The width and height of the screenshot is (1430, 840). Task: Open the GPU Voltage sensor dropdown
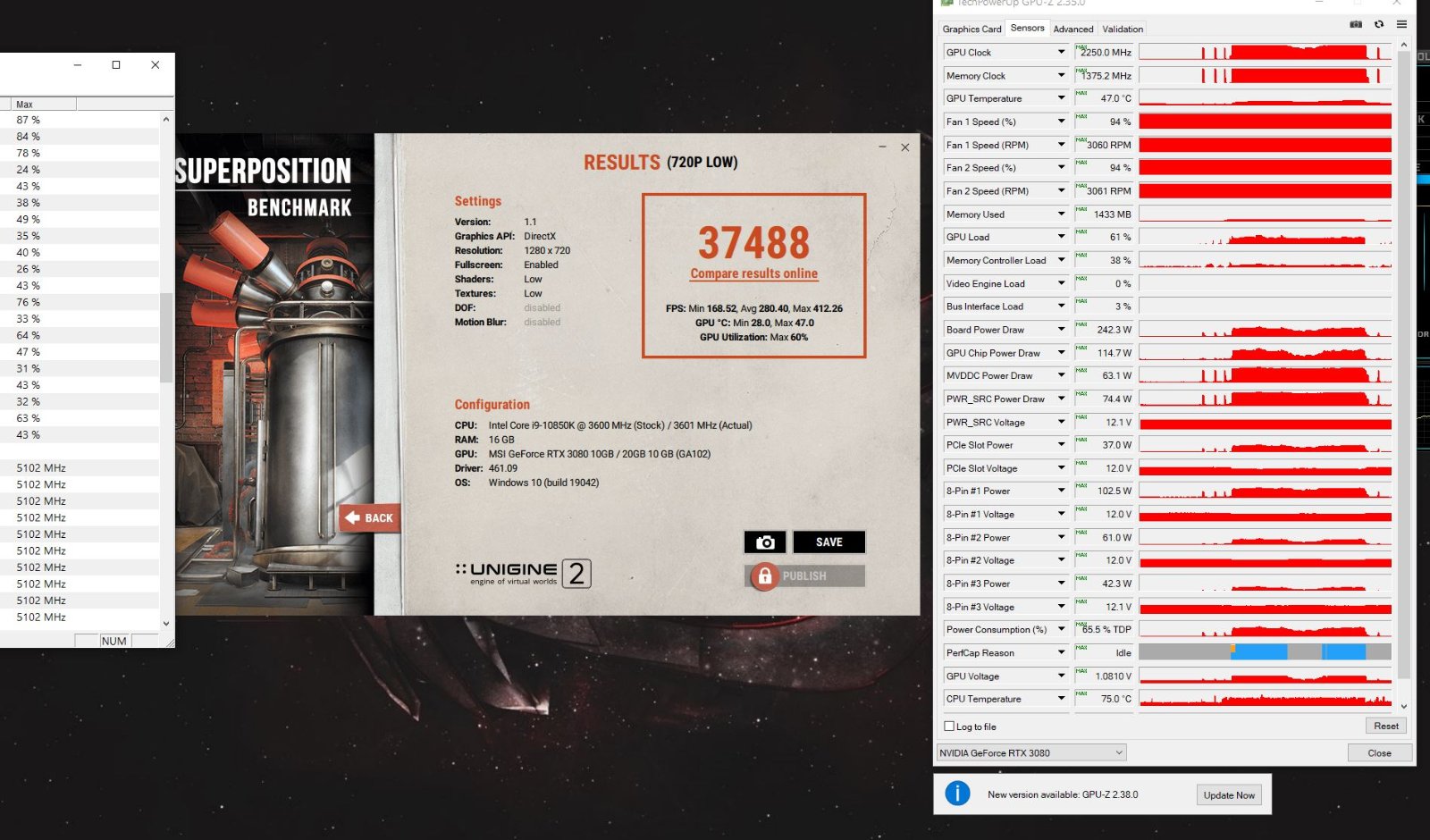pyautogui.click(x=1061, y=676)
